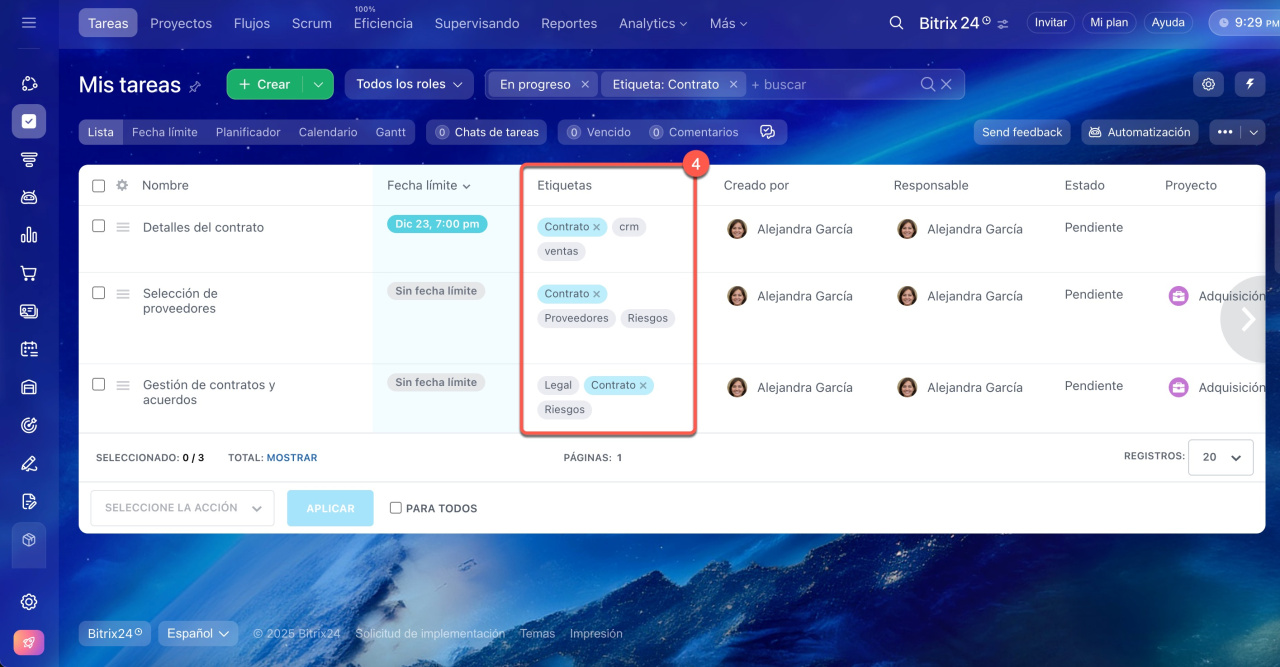Image resolution: width=1280 pixels, height=667 pixels.
Task: Open task list settings gear icon
Action: tap(1208, 85)
